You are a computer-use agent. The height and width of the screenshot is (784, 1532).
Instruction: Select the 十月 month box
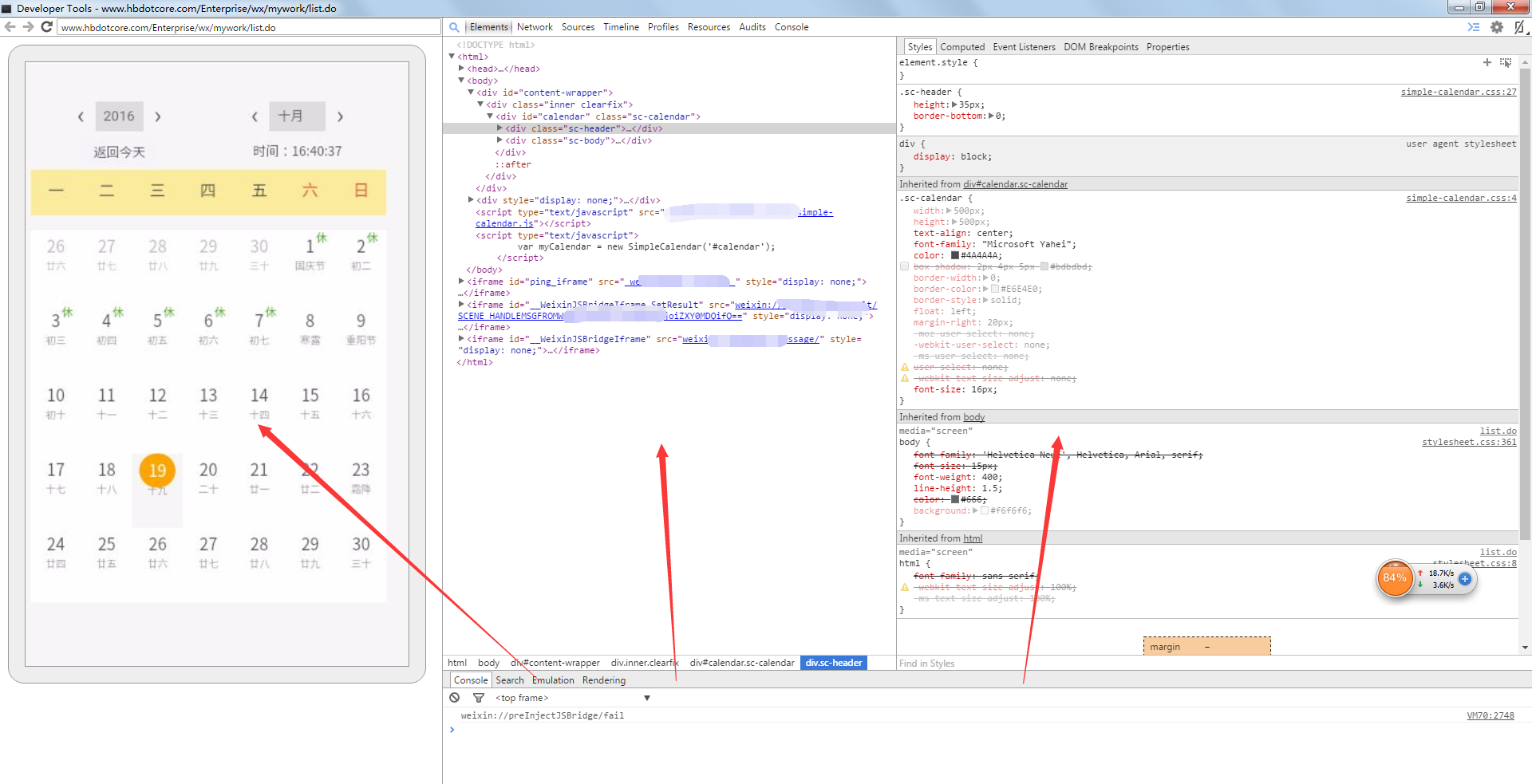coord(297,116)
